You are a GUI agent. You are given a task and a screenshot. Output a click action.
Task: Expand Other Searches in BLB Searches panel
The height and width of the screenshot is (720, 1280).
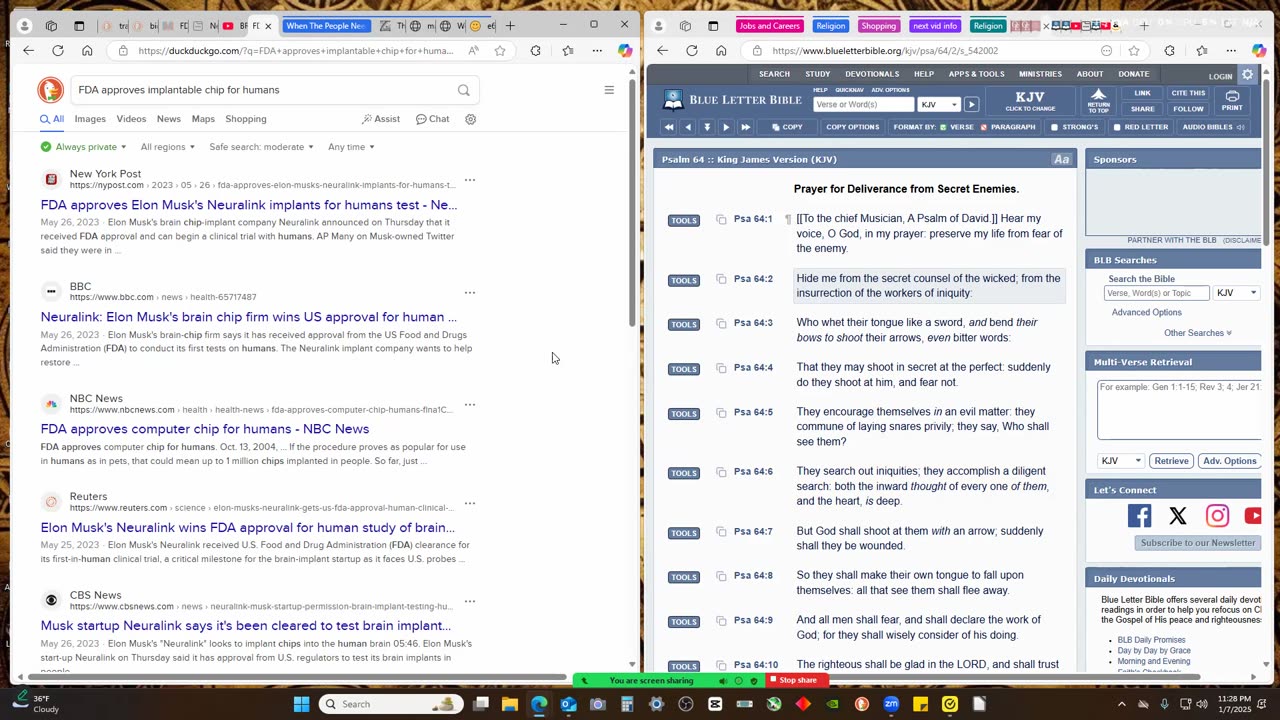[x=1197, y=333]
